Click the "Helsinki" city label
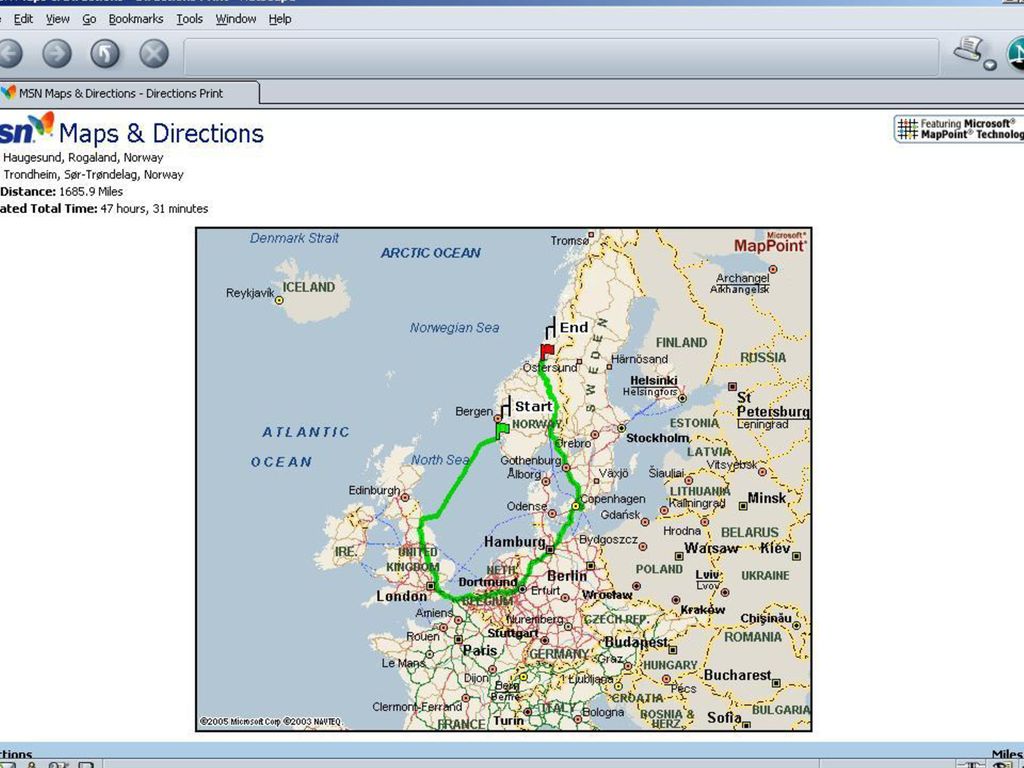The height and width of the screenshot is (768, 1024). tap(654, 380)
